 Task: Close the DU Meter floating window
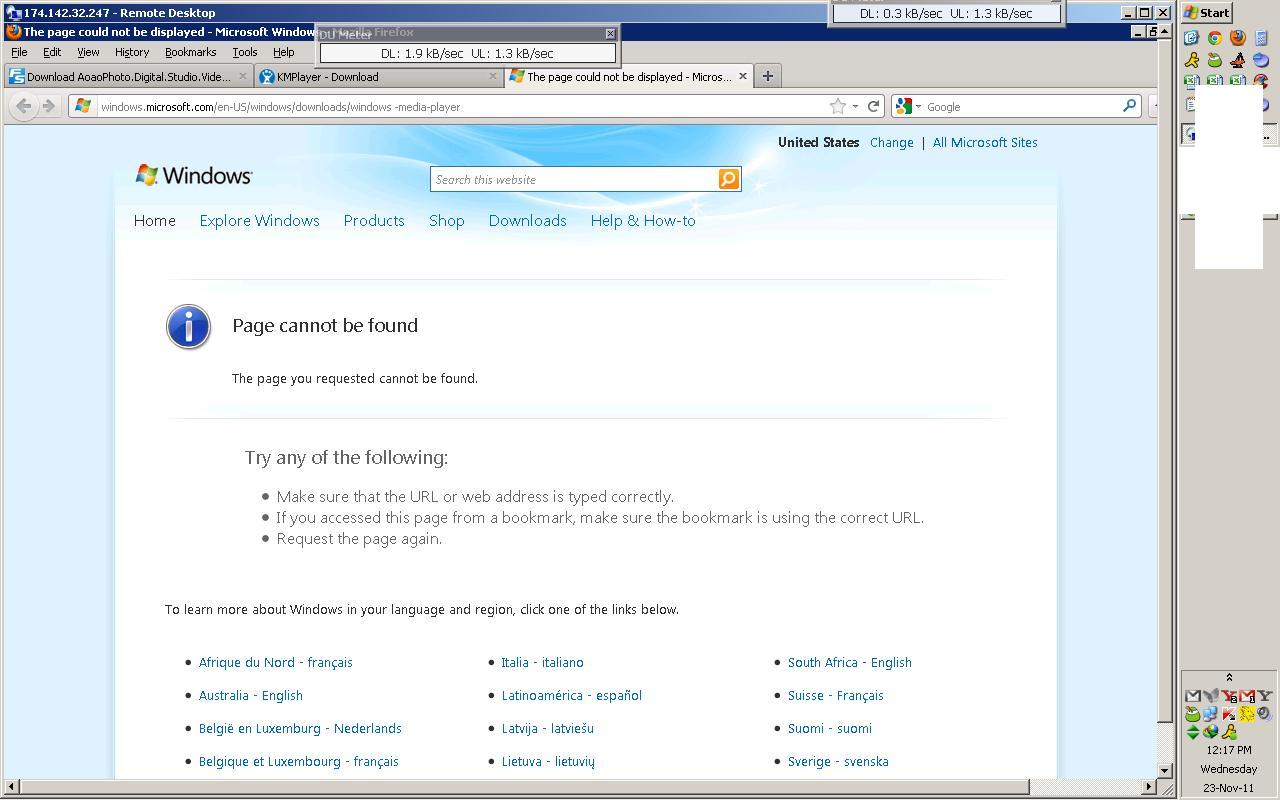[x=610, y=33]
